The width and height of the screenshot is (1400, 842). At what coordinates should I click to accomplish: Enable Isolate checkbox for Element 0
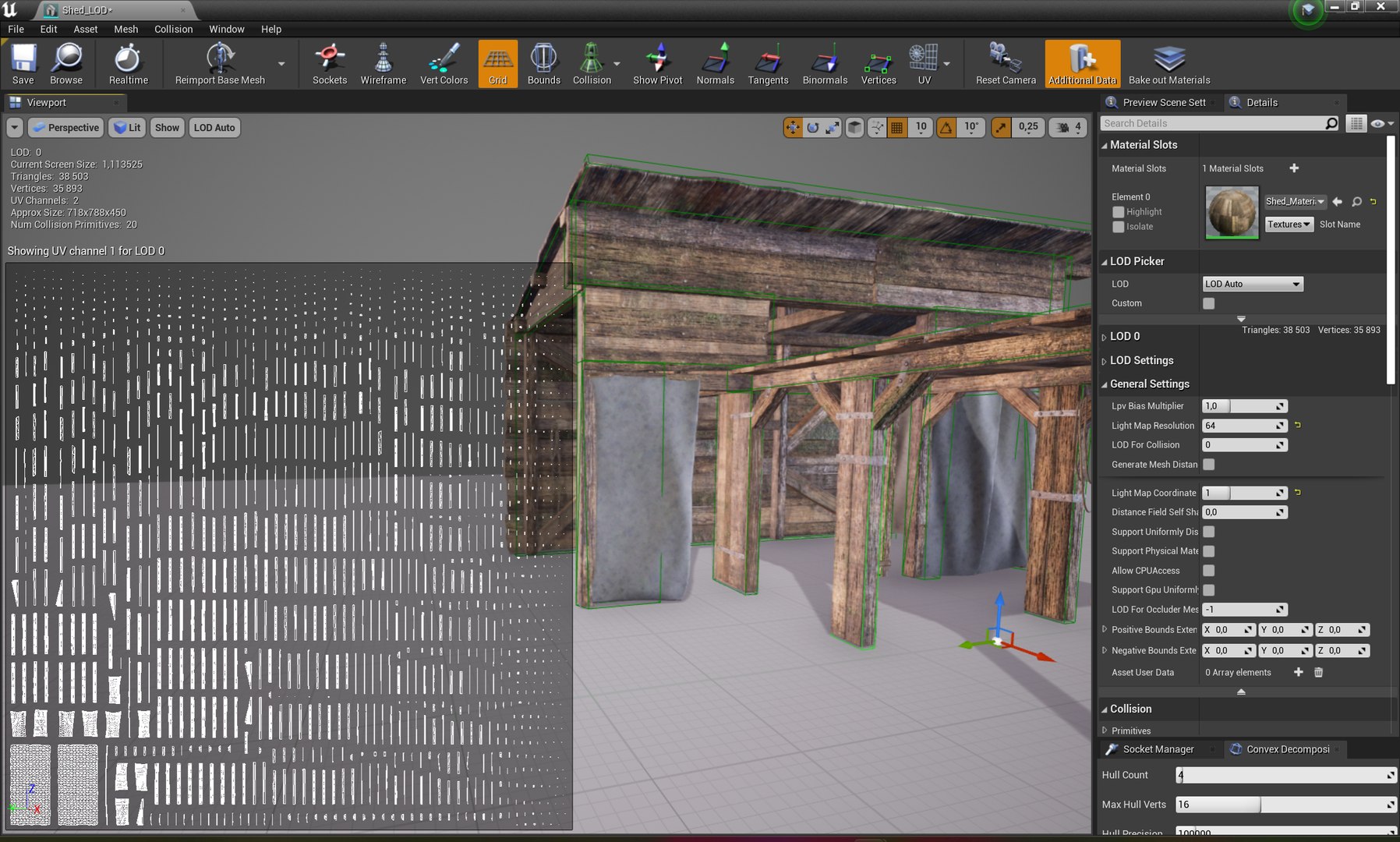1118,227
